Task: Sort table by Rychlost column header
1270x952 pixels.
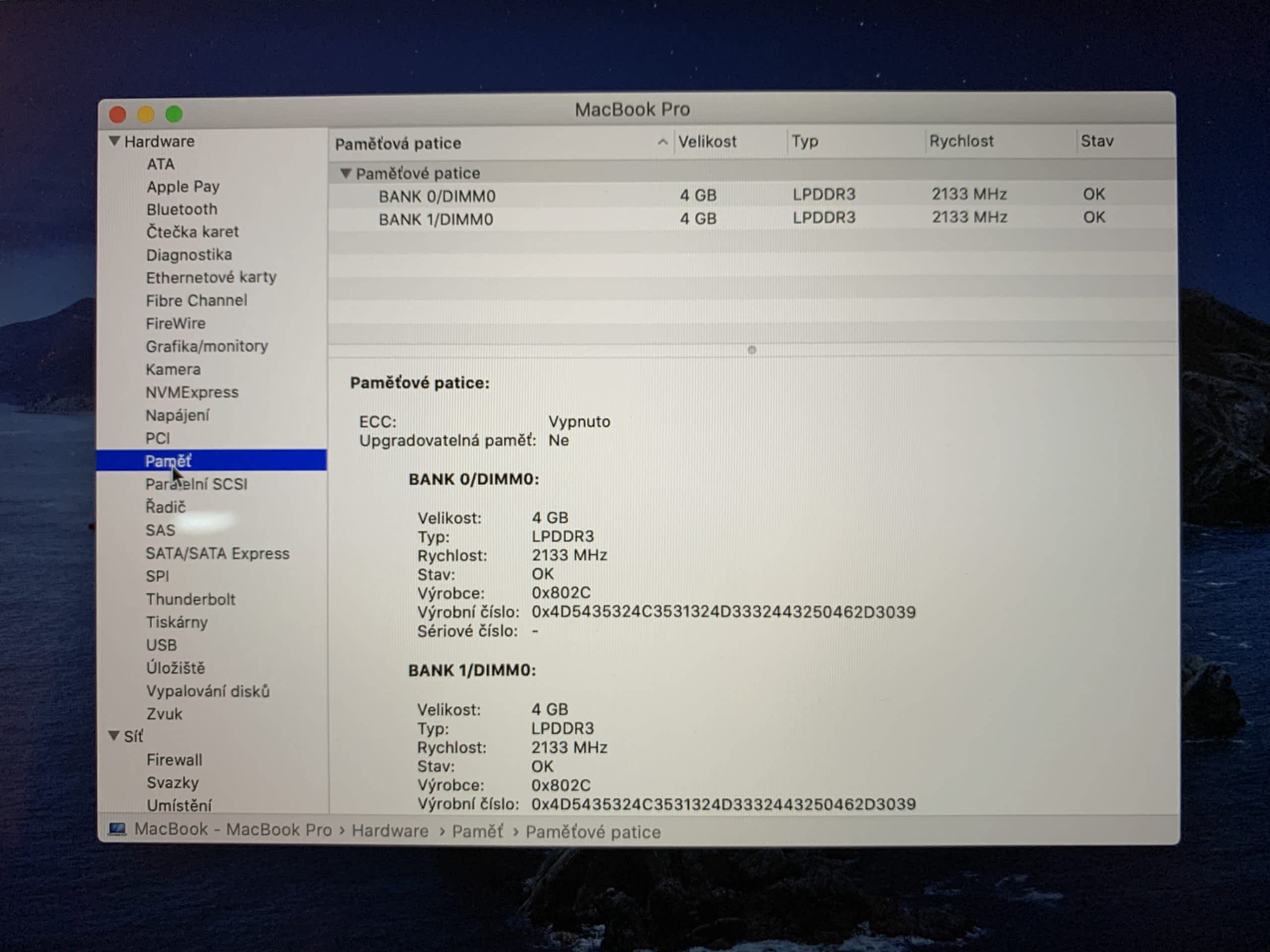Action: pyautogui.click(x=961, y=141)
